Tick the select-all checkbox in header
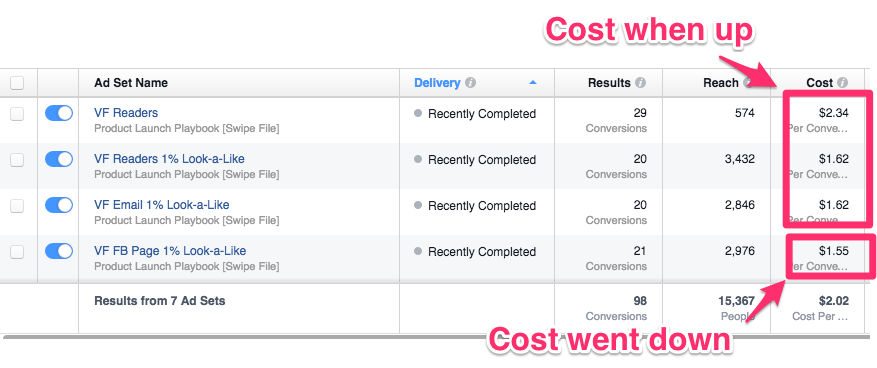Viewport: 877px width, 368px height. pos(17,83)
